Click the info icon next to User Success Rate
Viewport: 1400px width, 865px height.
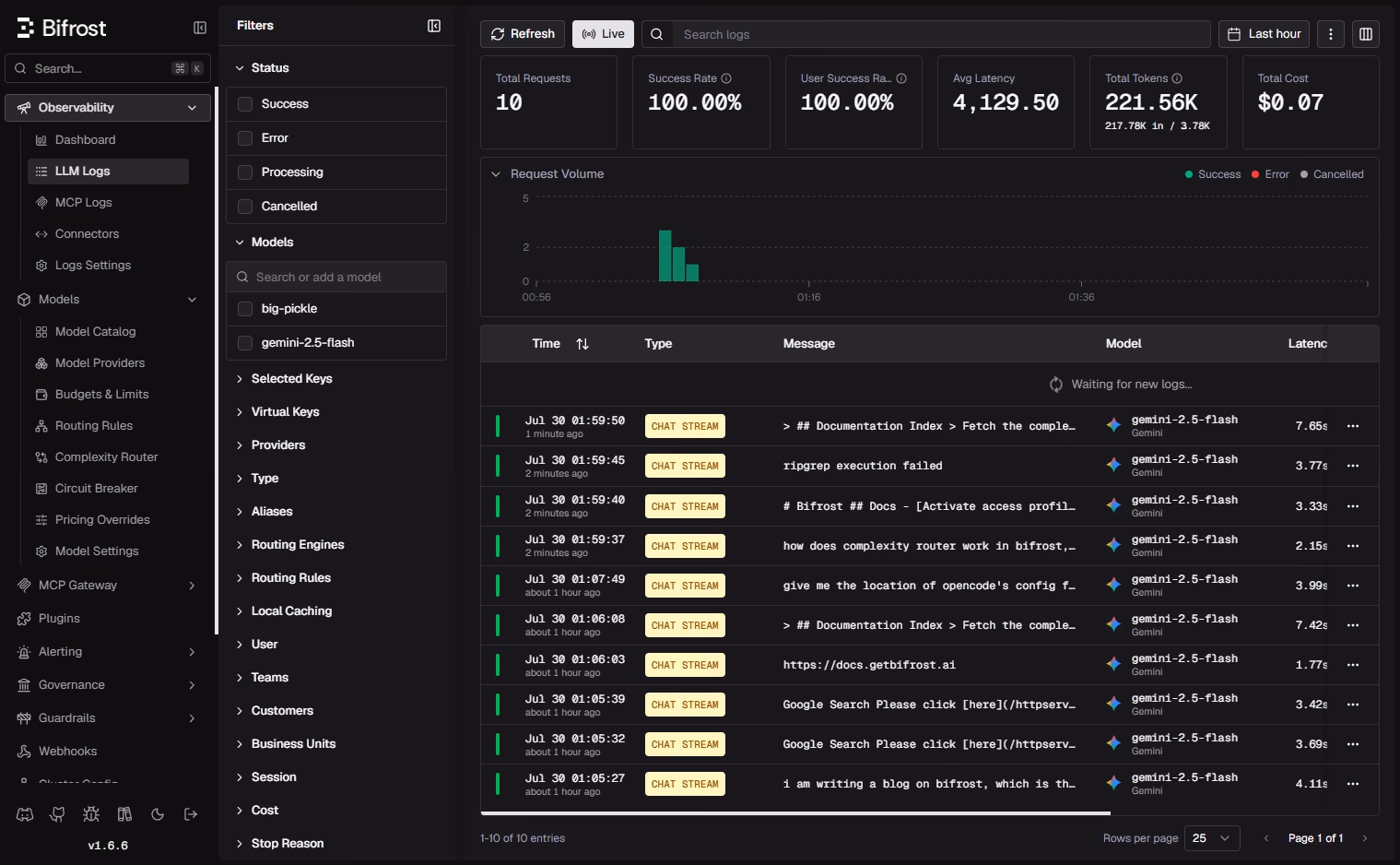click(x=901, y=78)
